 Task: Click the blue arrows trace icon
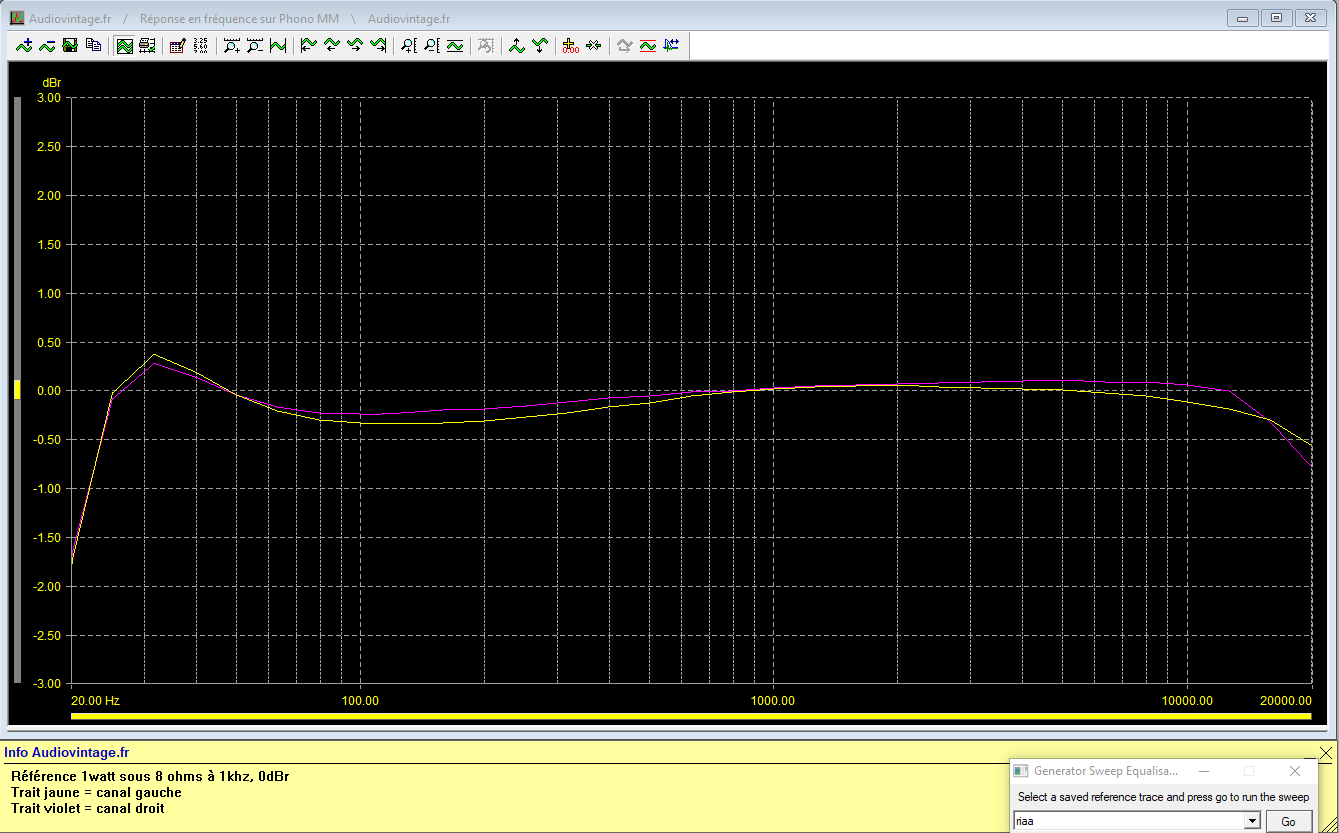click(x=670, y=45)
